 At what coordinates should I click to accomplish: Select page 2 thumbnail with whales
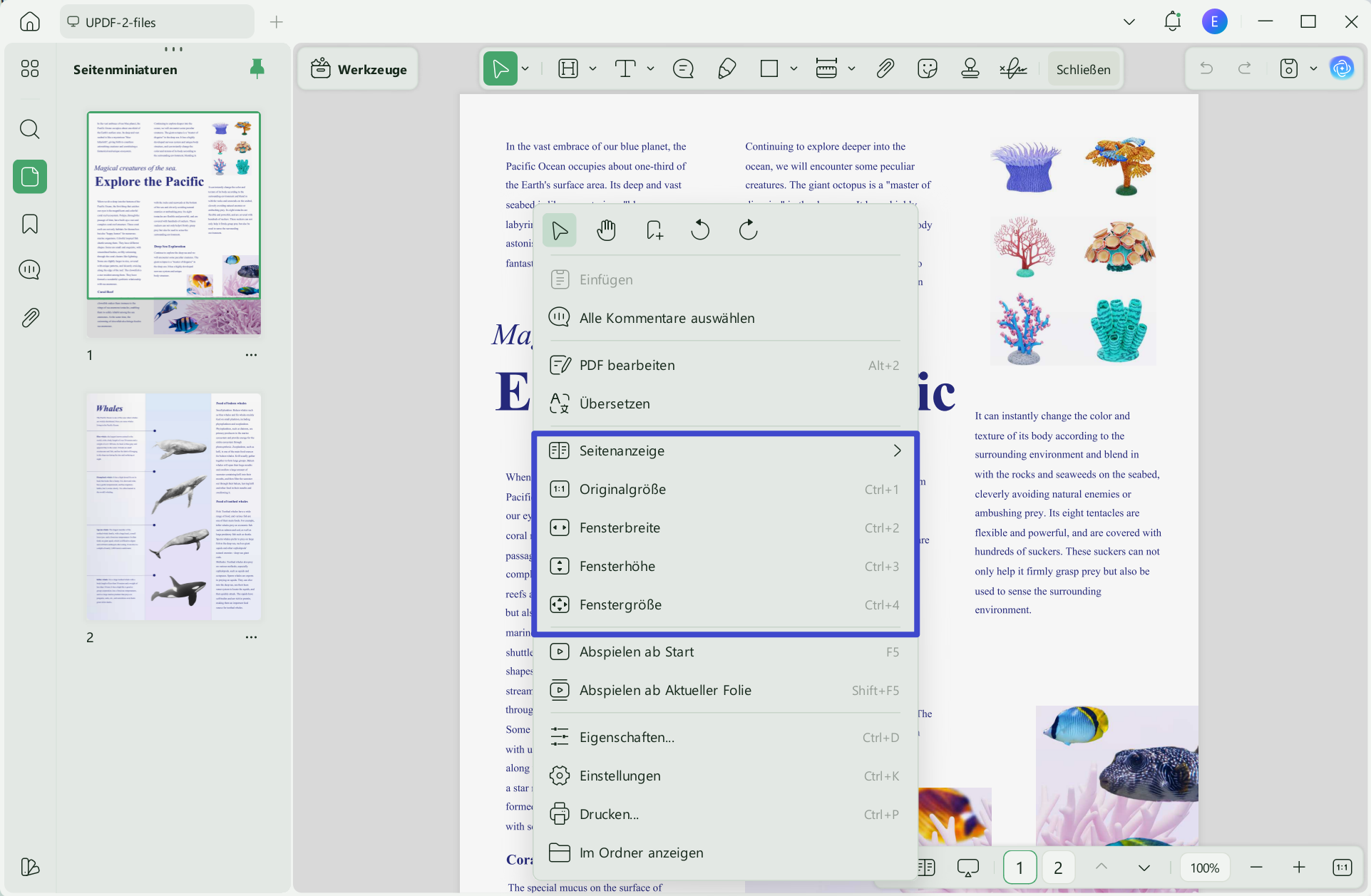[x=174, y=506]
